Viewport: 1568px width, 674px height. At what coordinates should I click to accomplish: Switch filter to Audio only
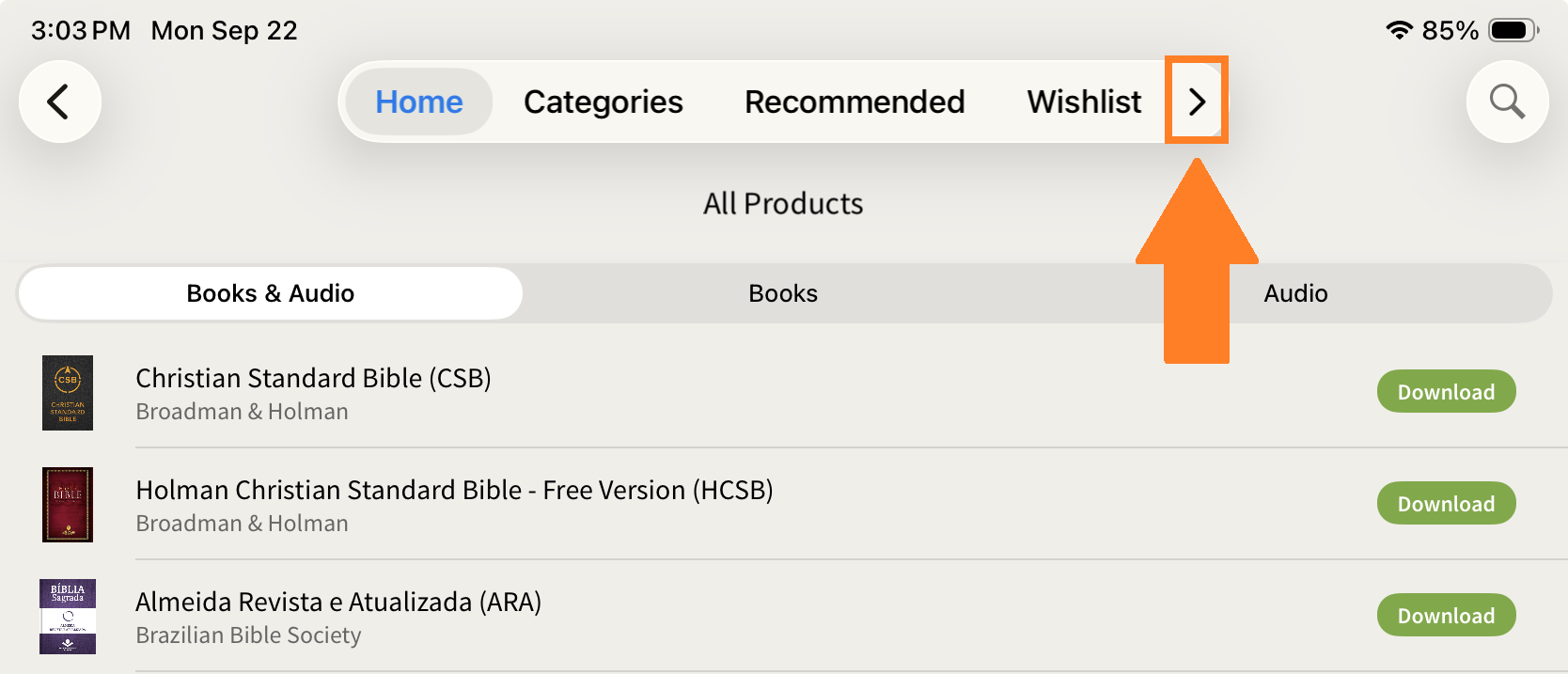pyautogui.click(x=1295, y=293)
